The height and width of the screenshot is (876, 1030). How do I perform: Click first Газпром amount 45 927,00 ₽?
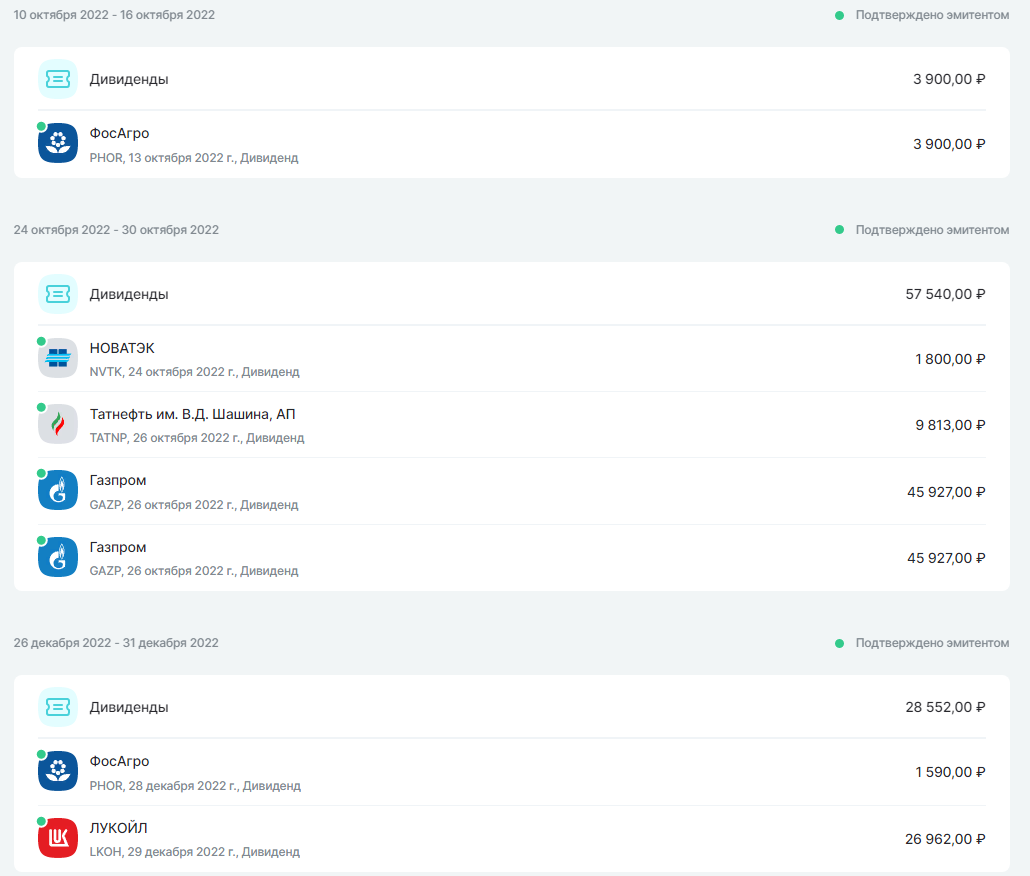946,492
